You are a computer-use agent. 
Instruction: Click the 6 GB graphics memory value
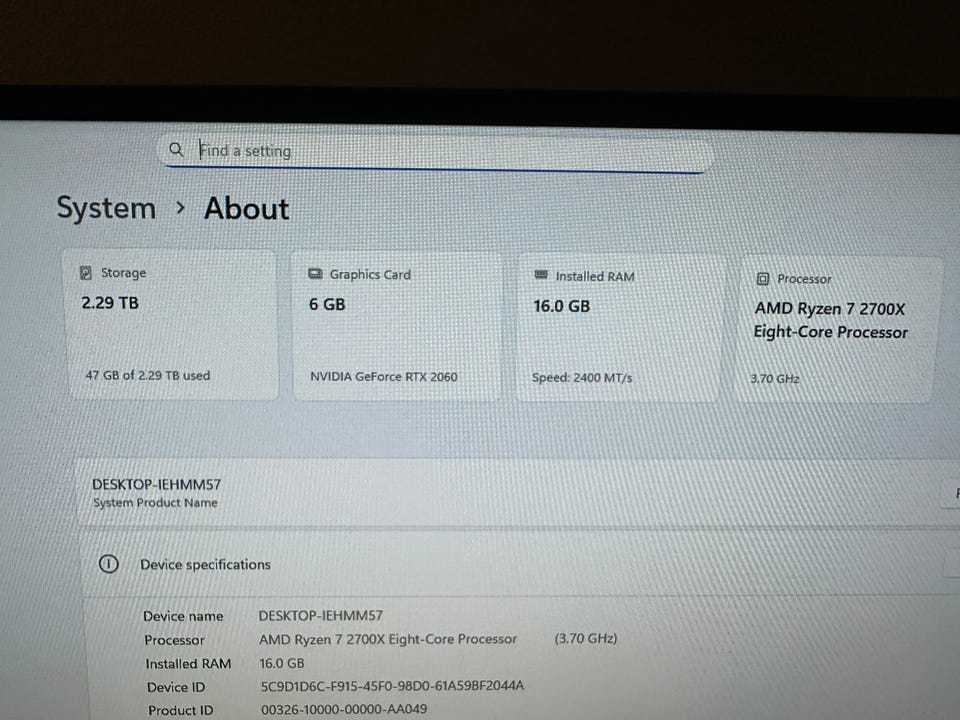tap(327, 305)
